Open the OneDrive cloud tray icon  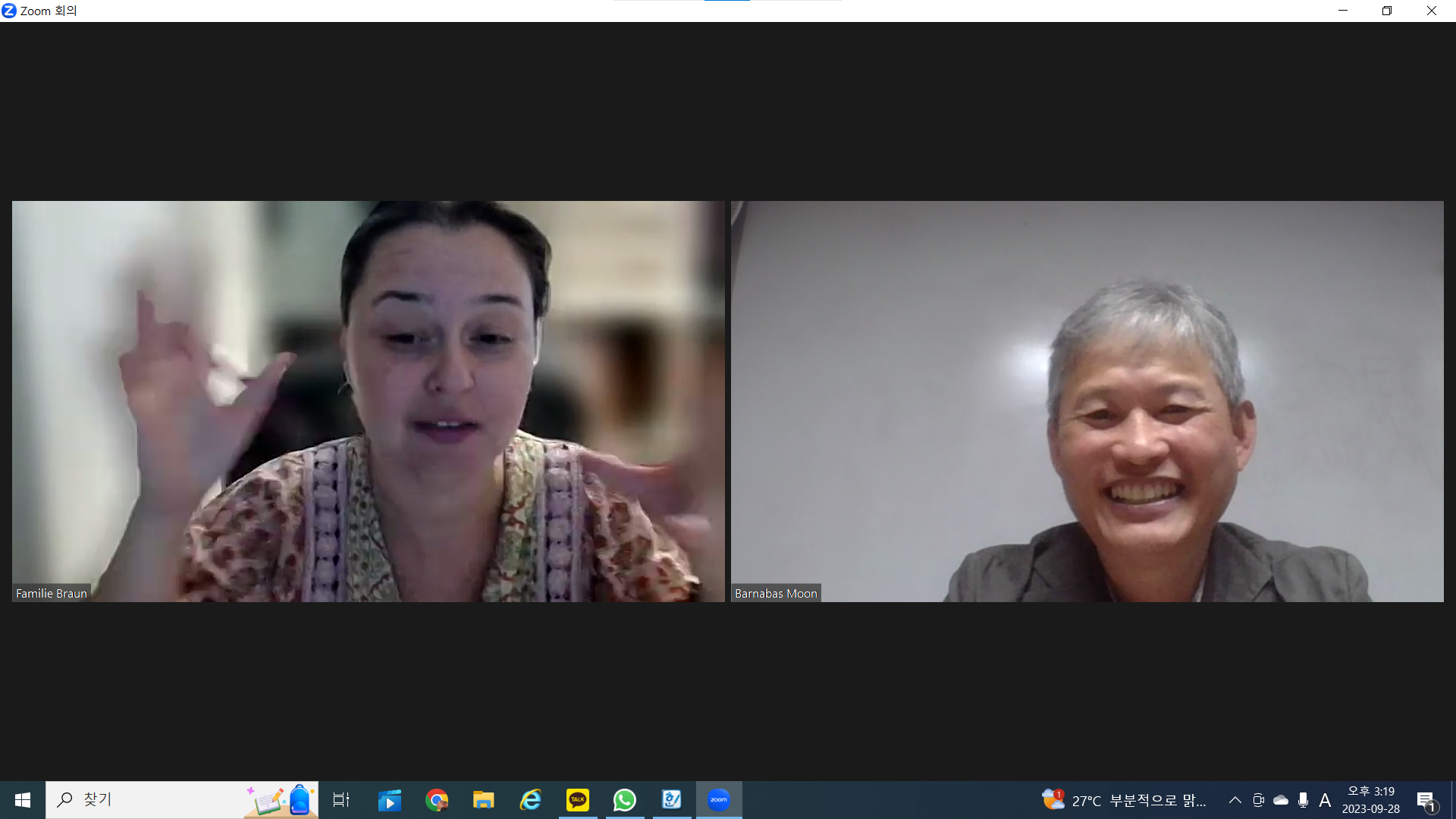(1281, 800)
